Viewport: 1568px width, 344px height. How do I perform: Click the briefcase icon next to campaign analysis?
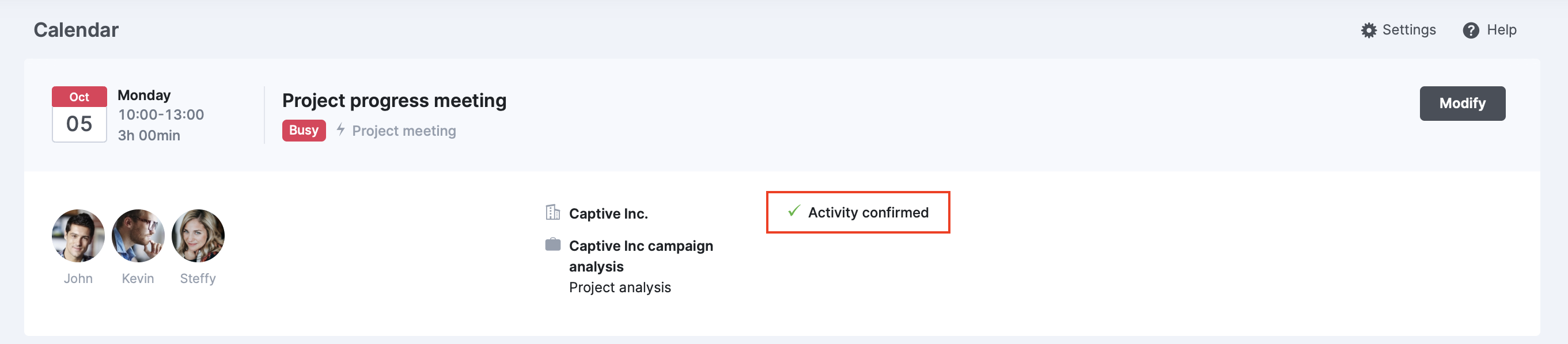coord(552,244)
